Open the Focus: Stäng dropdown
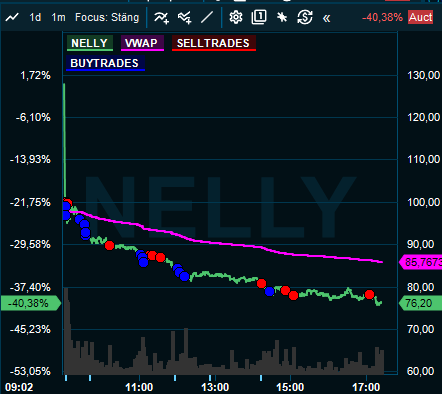This screenshot has width=442, height=394. tap(107, 17)
